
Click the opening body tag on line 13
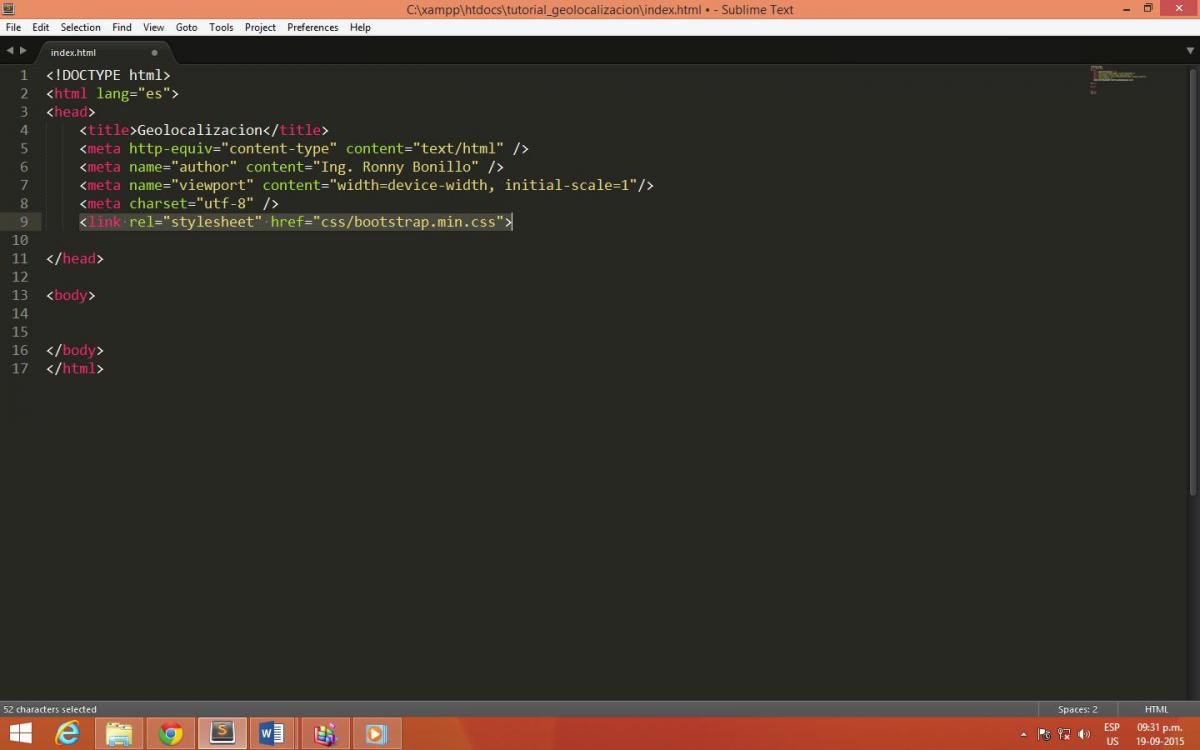(x=71, y=295)
